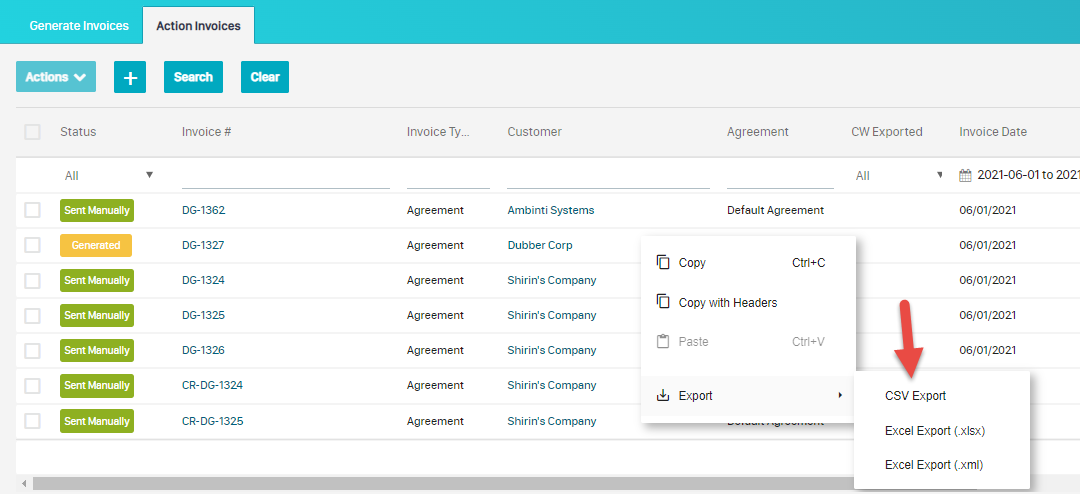Screen dimensions: 1080x494
Task: Tick the select-all header checkbox
Action: click(32, 132)
